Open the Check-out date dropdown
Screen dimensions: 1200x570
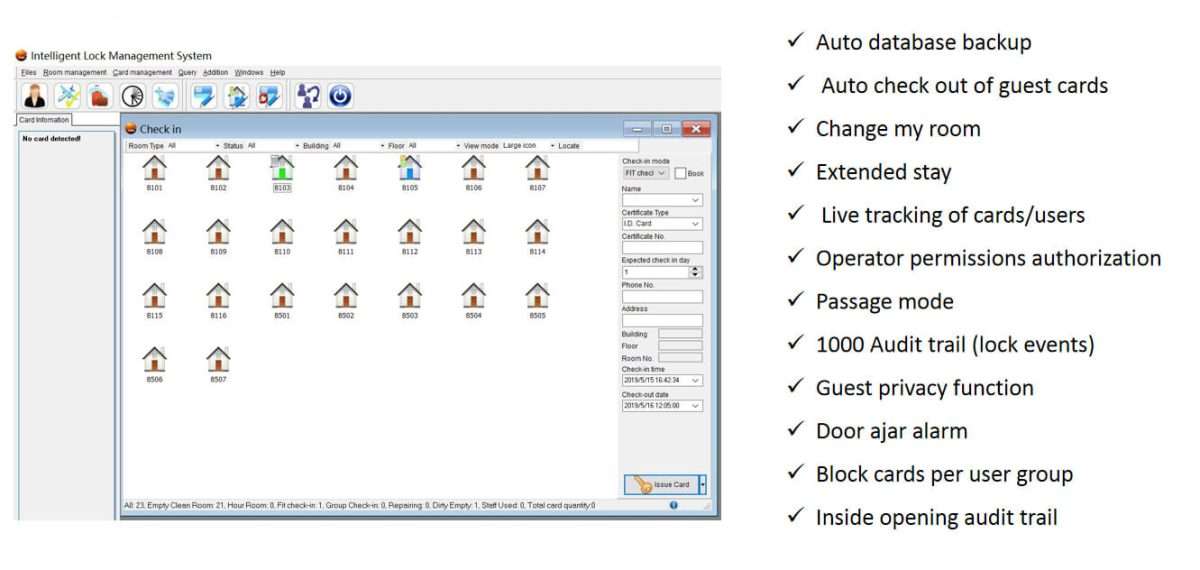point(662,405)
